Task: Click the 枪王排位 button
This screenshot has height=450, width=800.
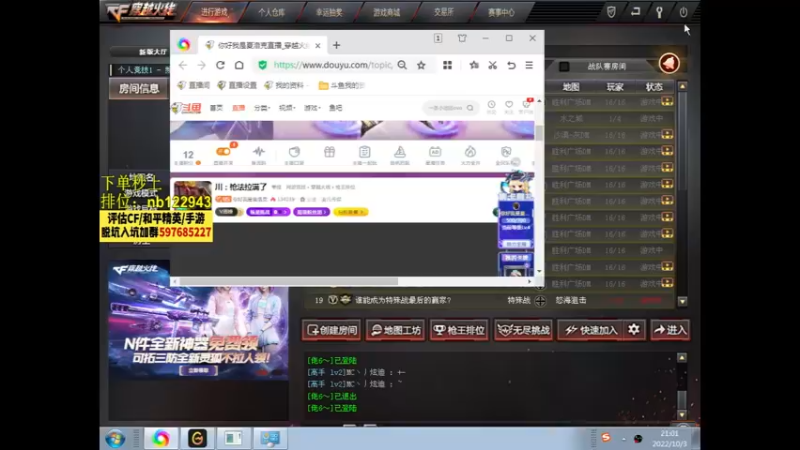Action: click(x=459, y=330)
